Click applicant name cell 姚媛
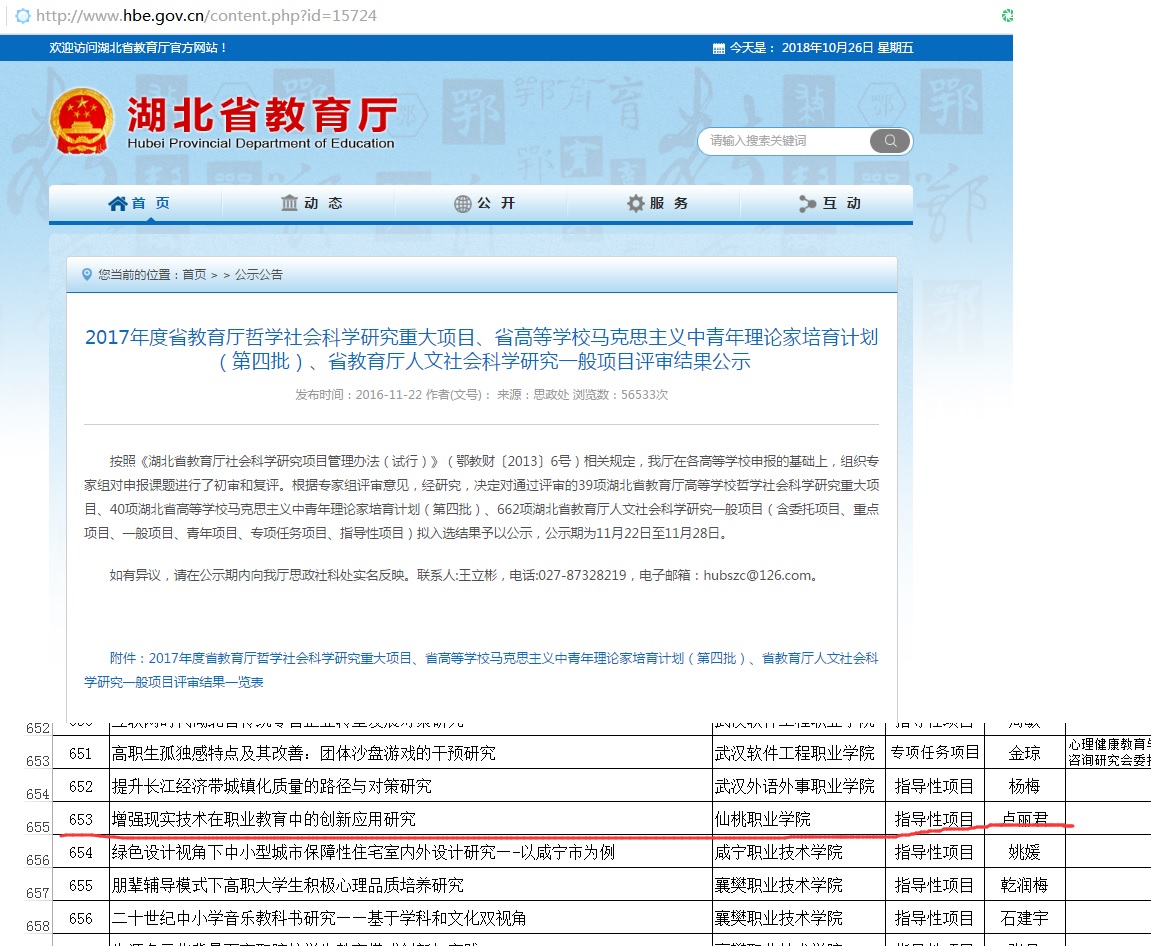The image size is (1151, 946). point(1024,852)
